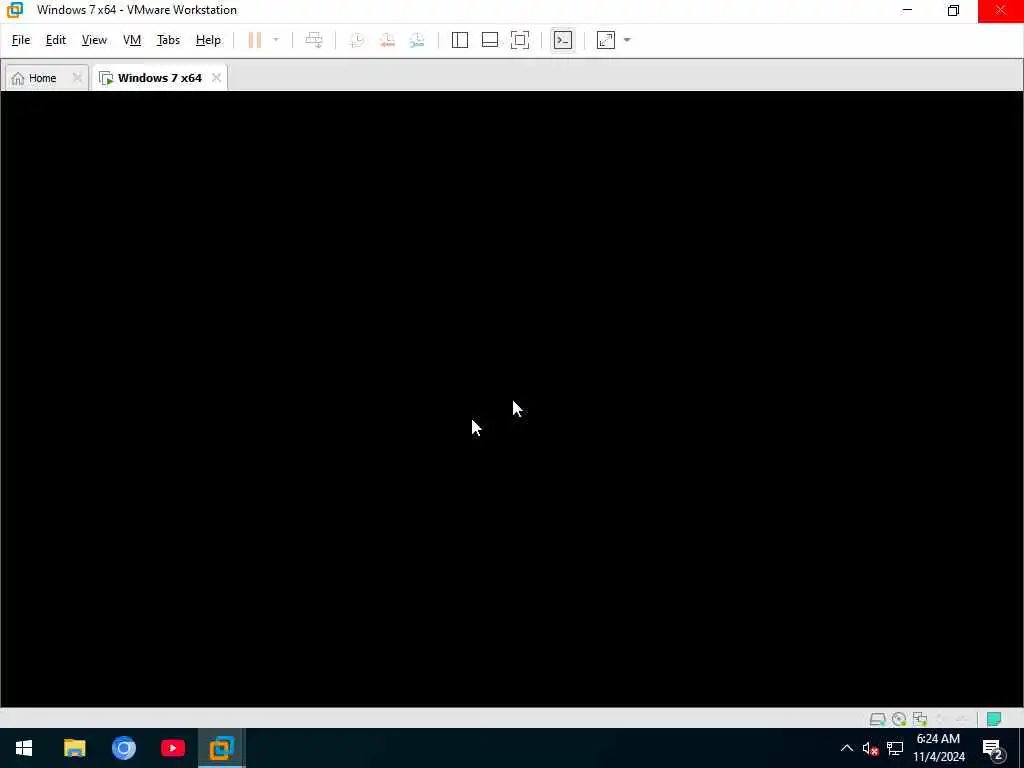Open the clock showing 6:24 AM
Screen dimensions: 1024x768
(939, 748)
